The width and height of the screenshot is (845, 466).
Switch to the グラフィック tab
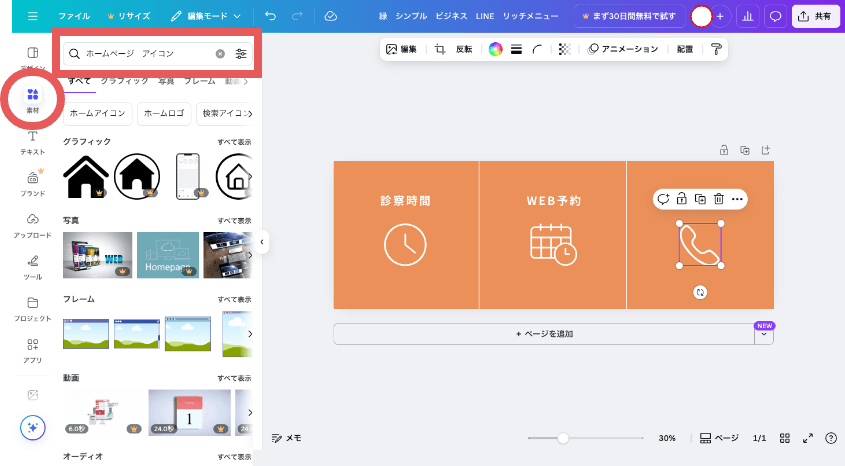125,80
